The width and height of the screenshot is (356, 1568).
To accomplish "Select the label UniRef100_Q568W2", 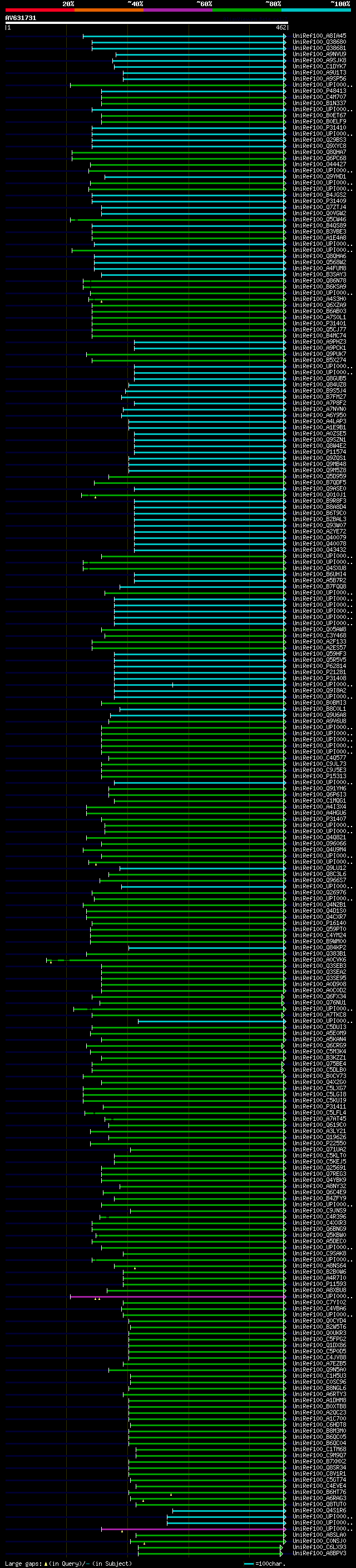I will (x=319, y=263).
